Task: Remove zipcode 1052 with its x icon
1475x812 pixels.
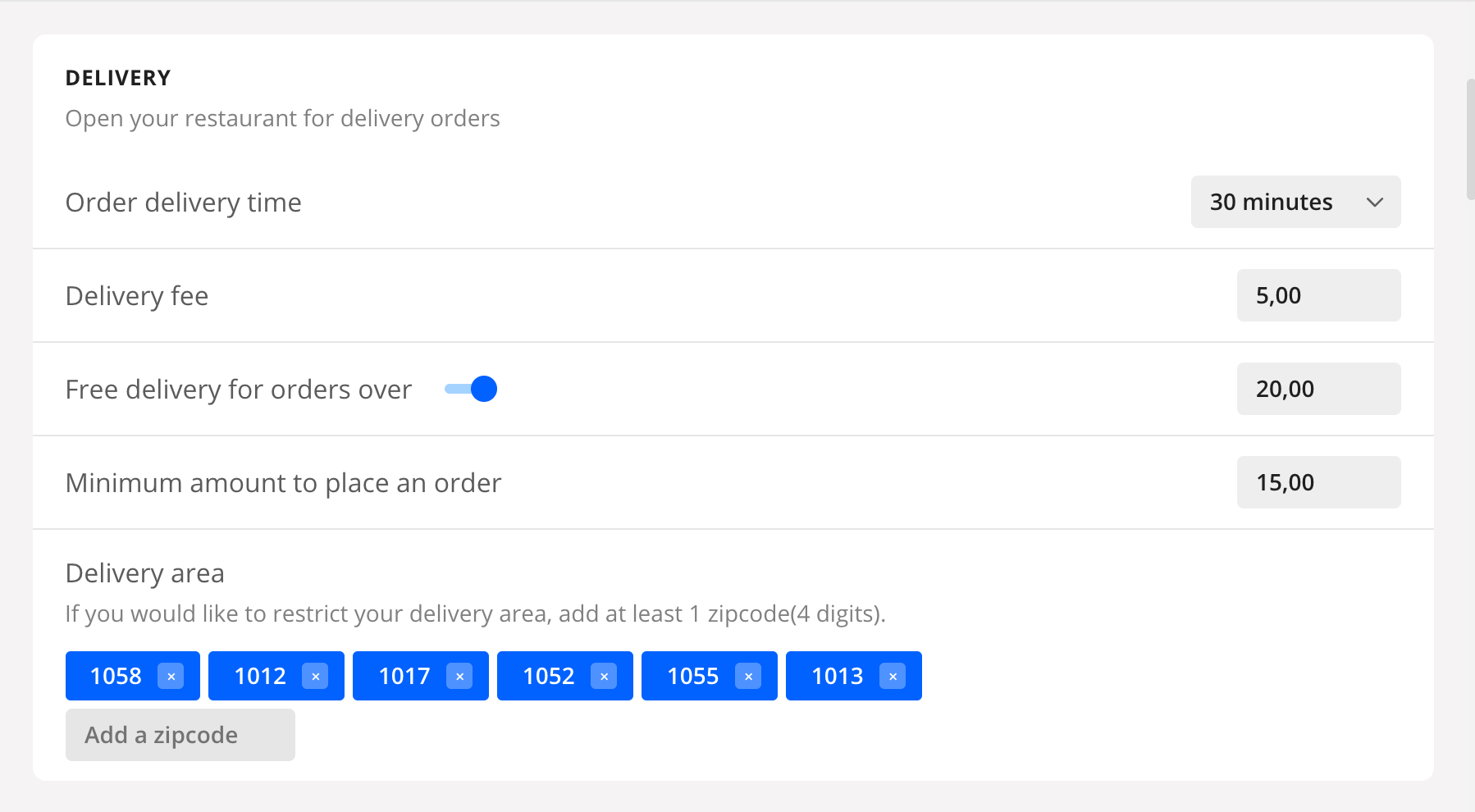Action: point(604,677)
